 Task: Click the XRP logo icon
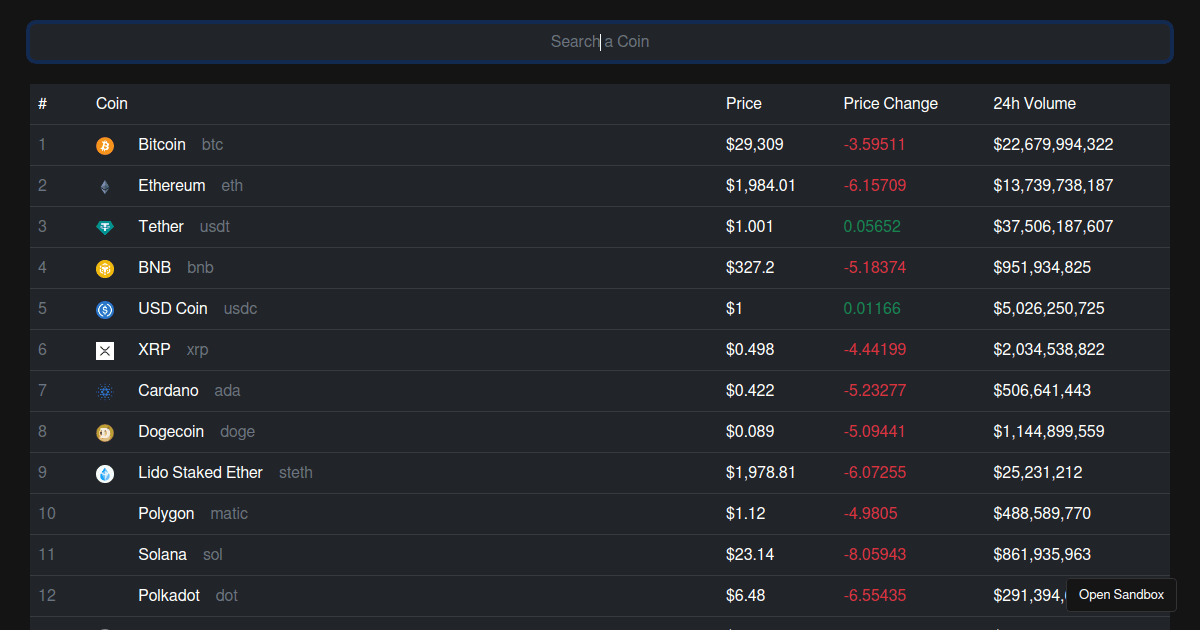[105, 350]
